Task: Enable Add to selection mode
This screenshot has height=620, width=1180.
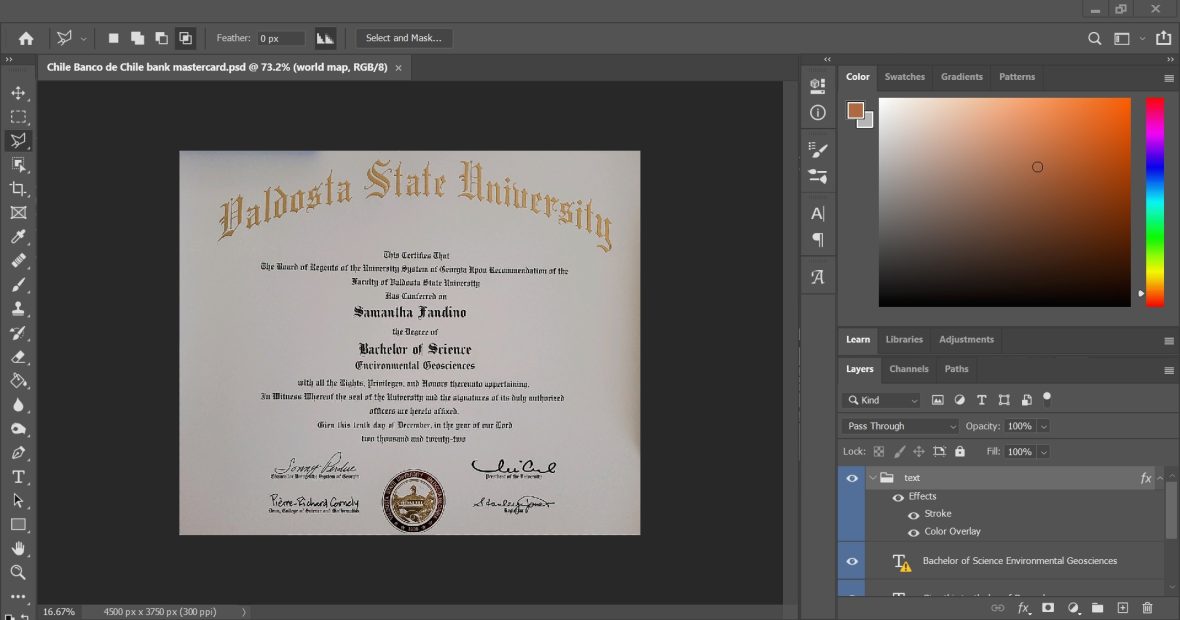Action: tap(137, 38)
